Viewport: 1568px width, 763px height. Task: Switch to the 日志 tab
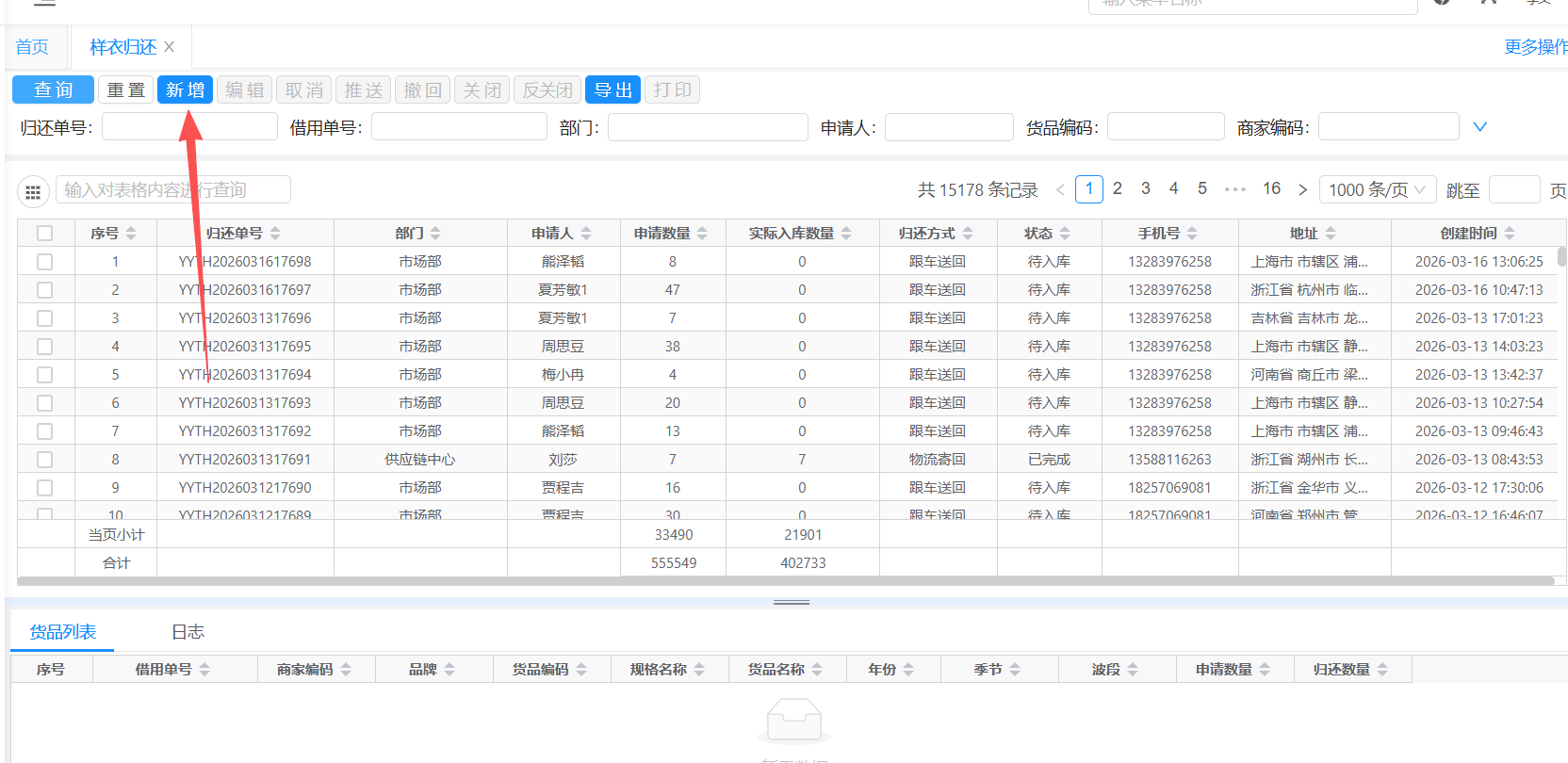[188, 632]
